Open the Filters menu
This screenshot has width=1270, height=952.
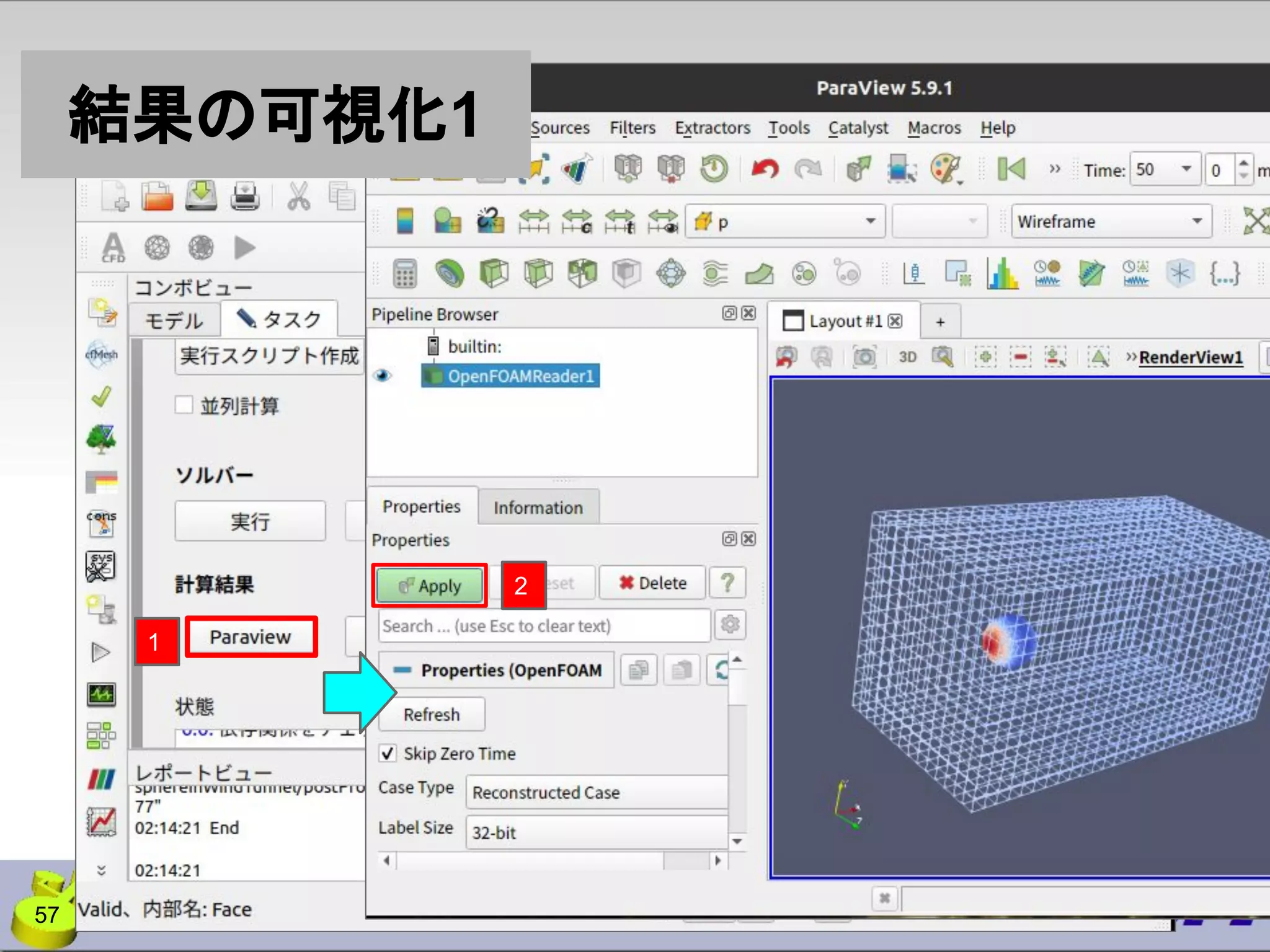coord(632,128)
